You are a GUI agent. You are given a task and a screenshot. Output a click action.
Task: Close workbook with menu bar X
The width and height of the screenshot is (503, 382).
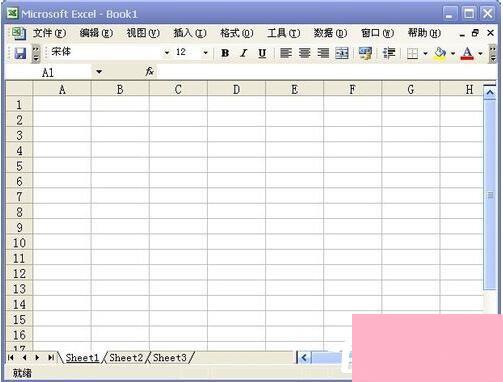click(490, 33)
